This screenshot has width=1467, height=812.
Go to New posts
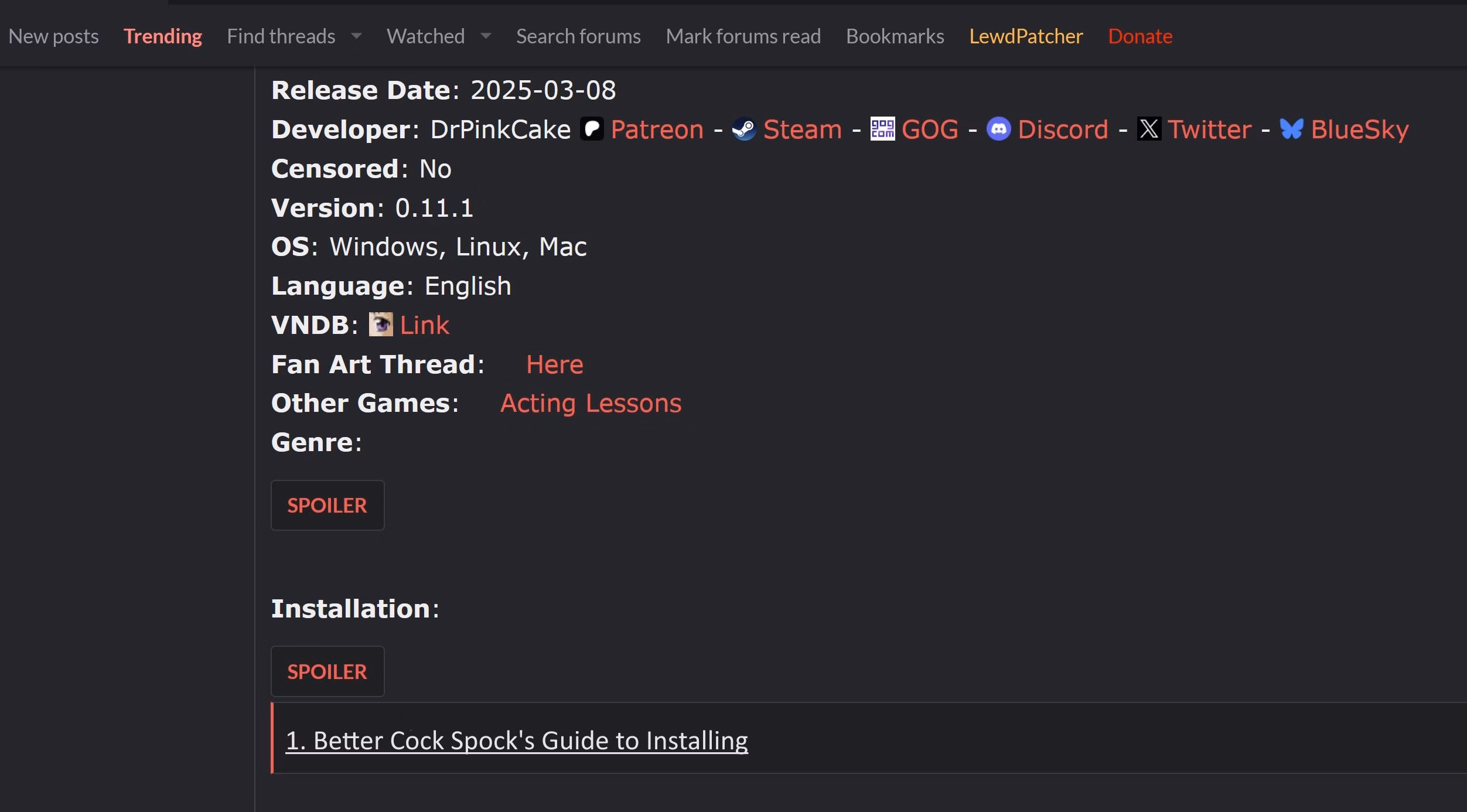pos(53,36)
